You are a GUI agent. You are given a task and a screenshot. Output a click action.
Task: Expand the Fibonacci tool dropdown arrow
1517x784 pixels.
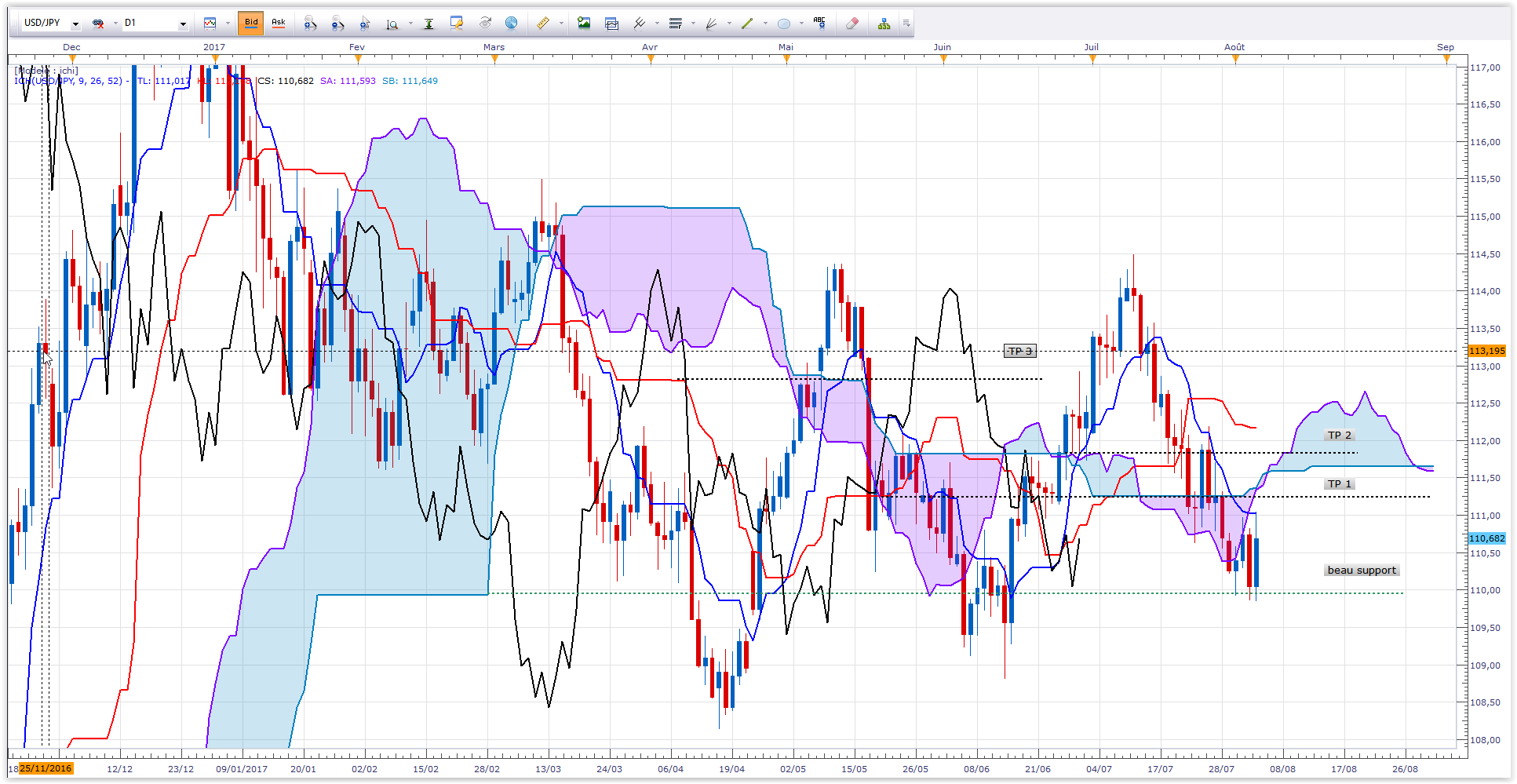(x=694, y=24)
